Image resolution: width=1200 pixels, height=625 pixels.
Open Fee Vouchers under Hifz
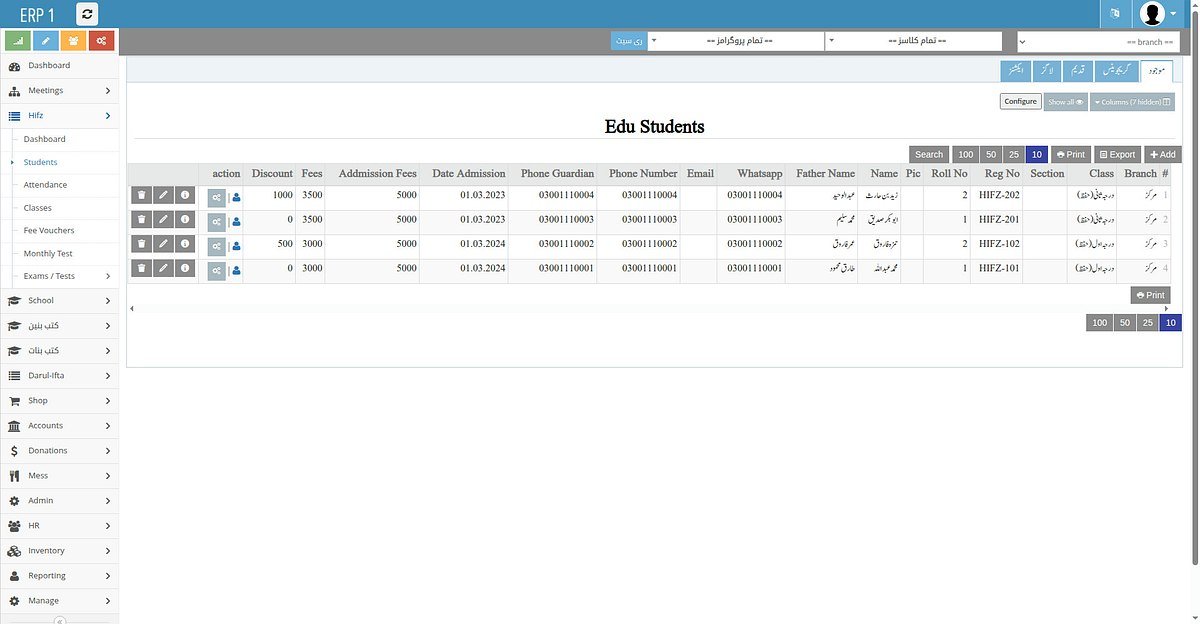[x=64, y=230]
